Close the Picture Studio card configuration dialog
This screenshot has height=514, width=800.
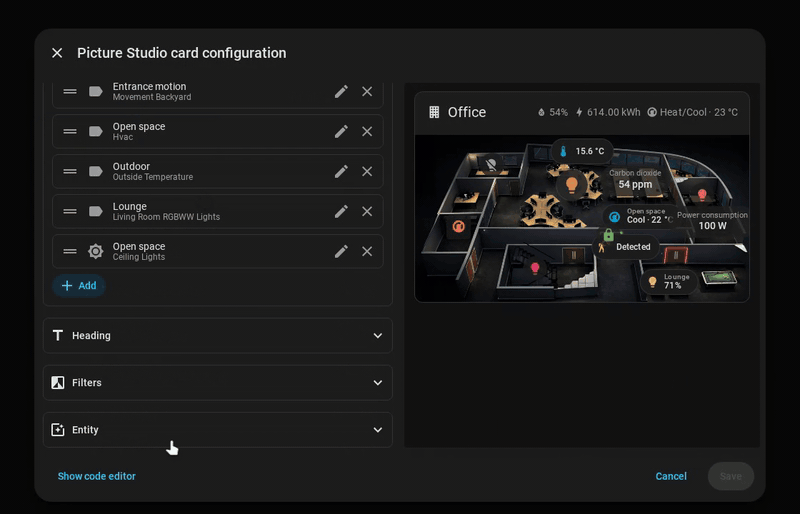click(x=57, y=53)
